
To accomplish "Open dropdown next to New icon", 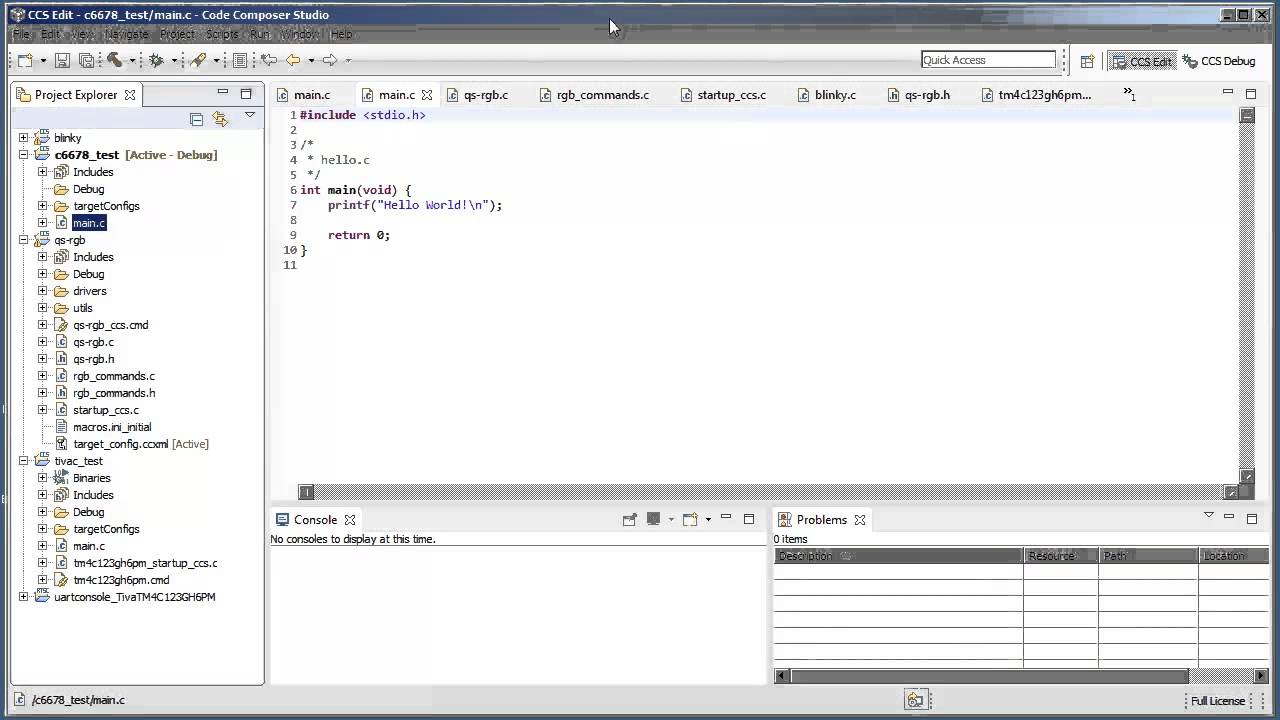I will (x=43, y=61).
